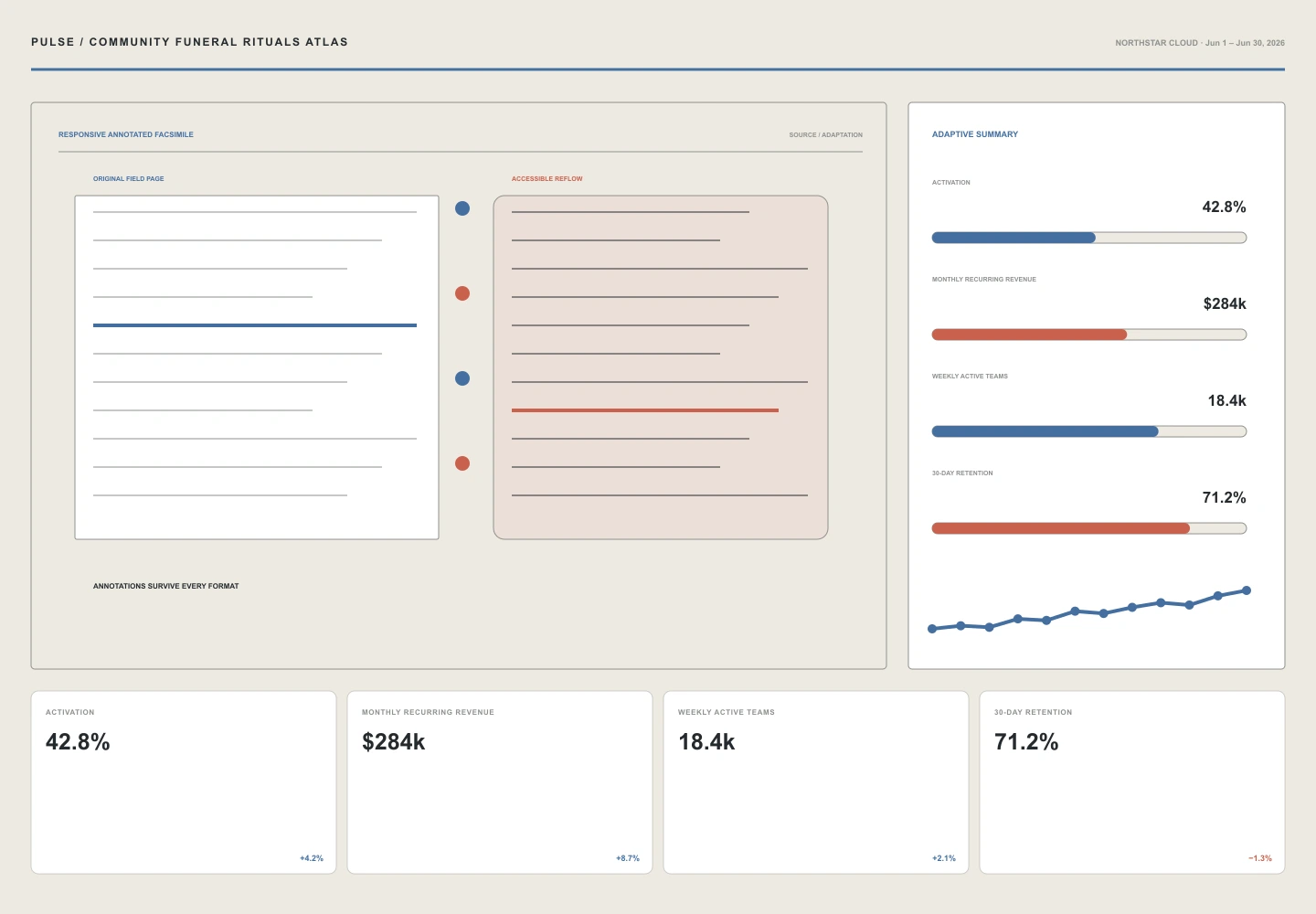Click the "ANNOTATIONS SURVIVE EVERY FORMAT" caption
Viewport: 1316px width, 914px height.
166,586
